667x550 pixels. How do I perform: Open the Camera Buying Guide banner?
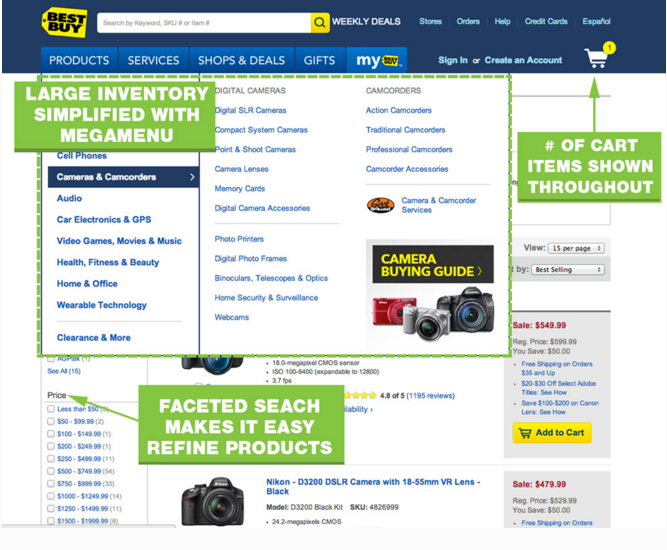tap(433, 264)
